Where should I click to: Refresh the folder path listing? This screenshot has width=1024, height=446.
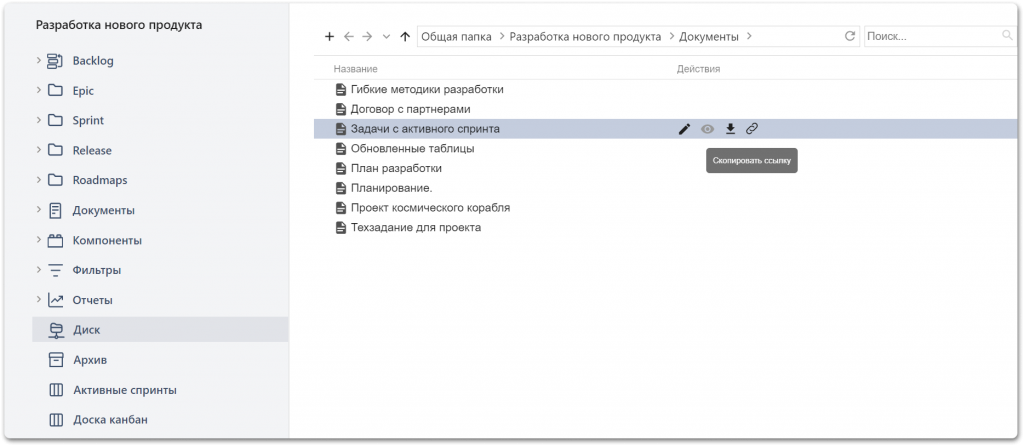click(850, 37)
